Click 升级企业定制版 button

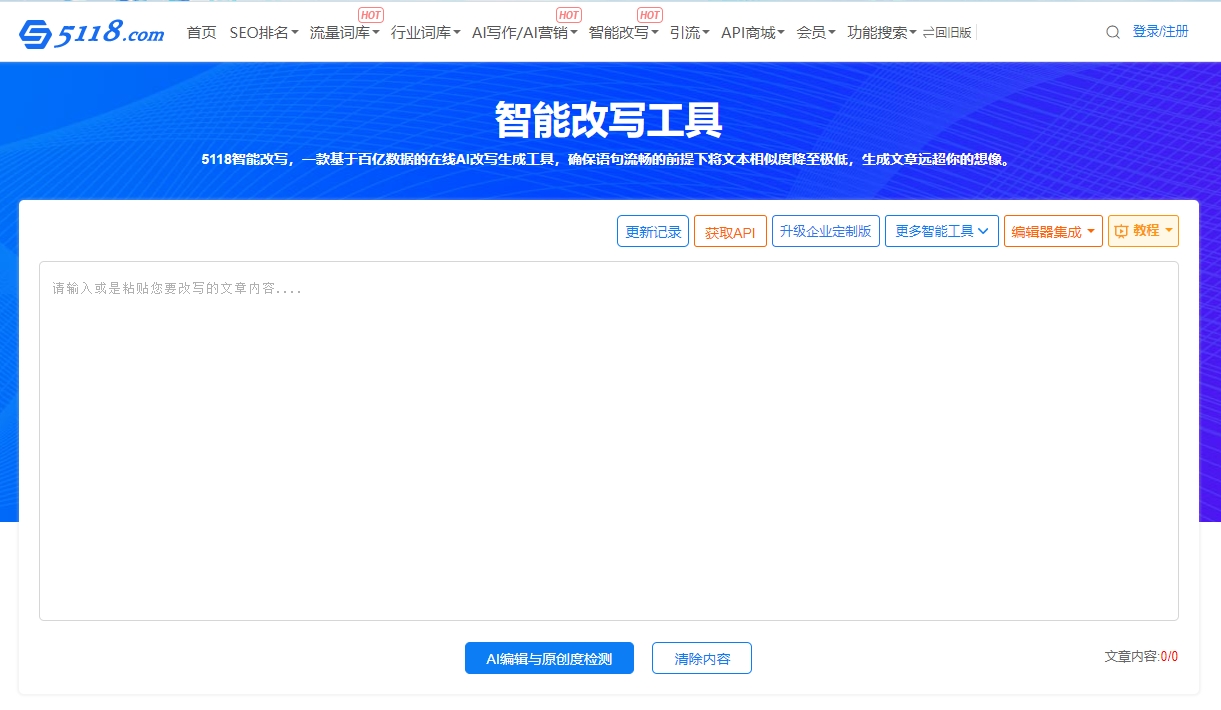825,231
